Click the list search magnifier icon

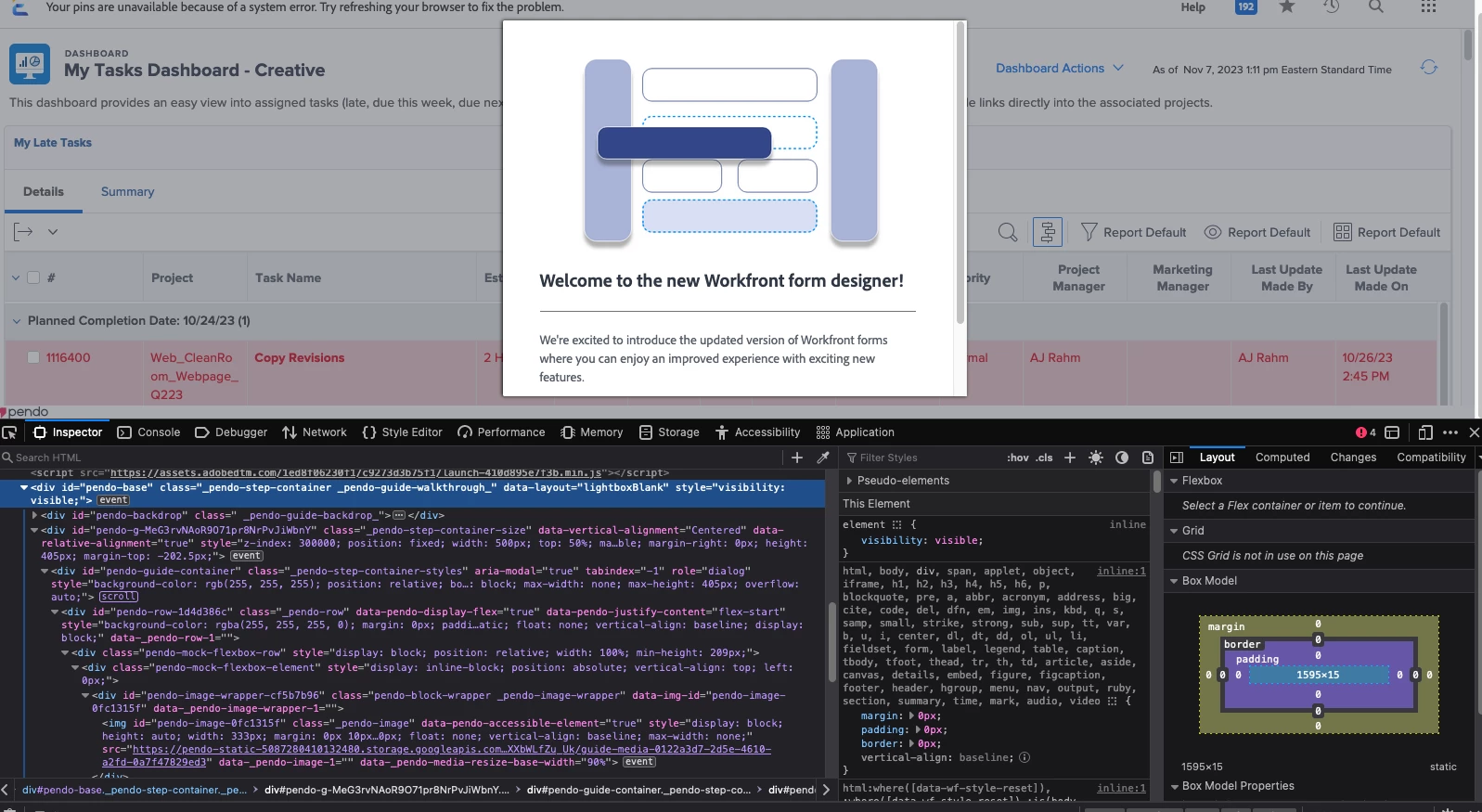point(1008,232)
